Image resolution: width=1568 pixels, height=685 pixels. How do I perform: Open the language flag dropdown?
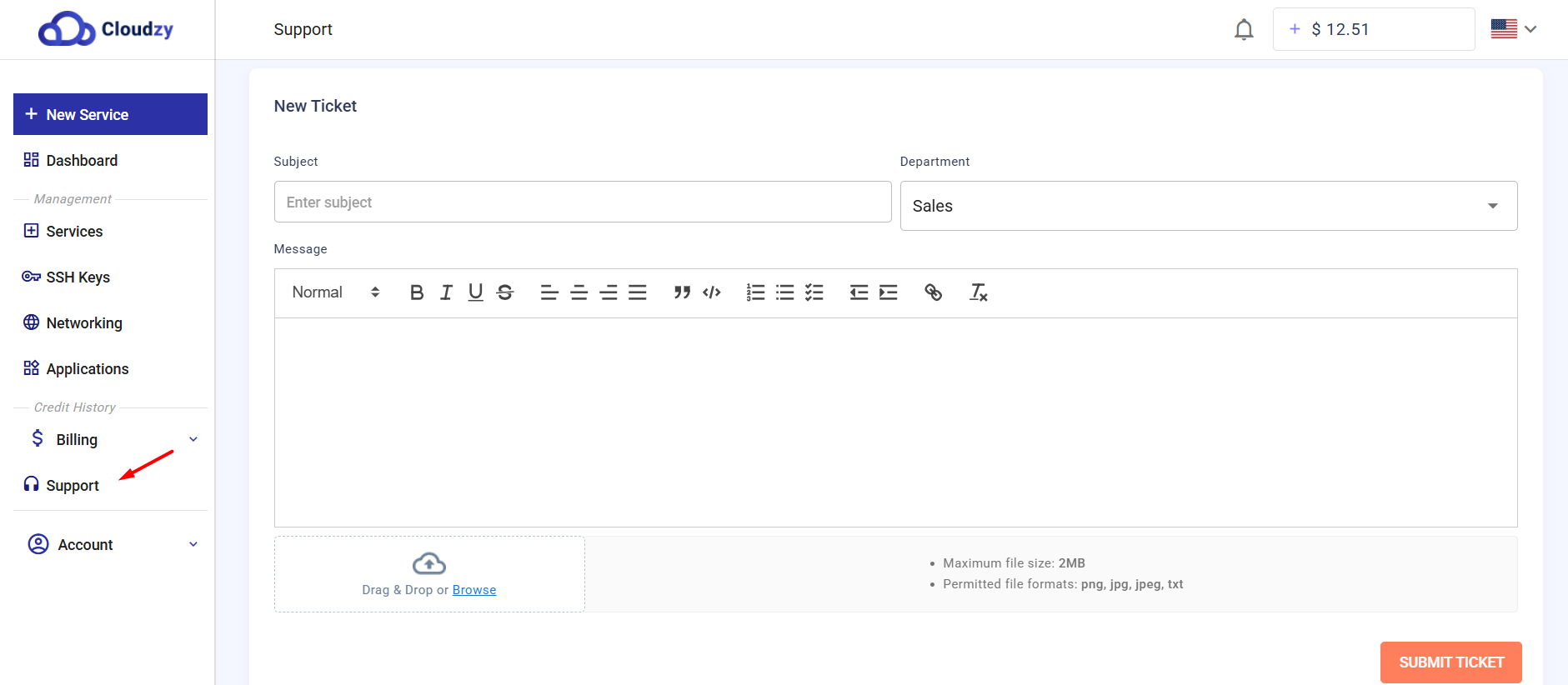[x=1514, y=29]
